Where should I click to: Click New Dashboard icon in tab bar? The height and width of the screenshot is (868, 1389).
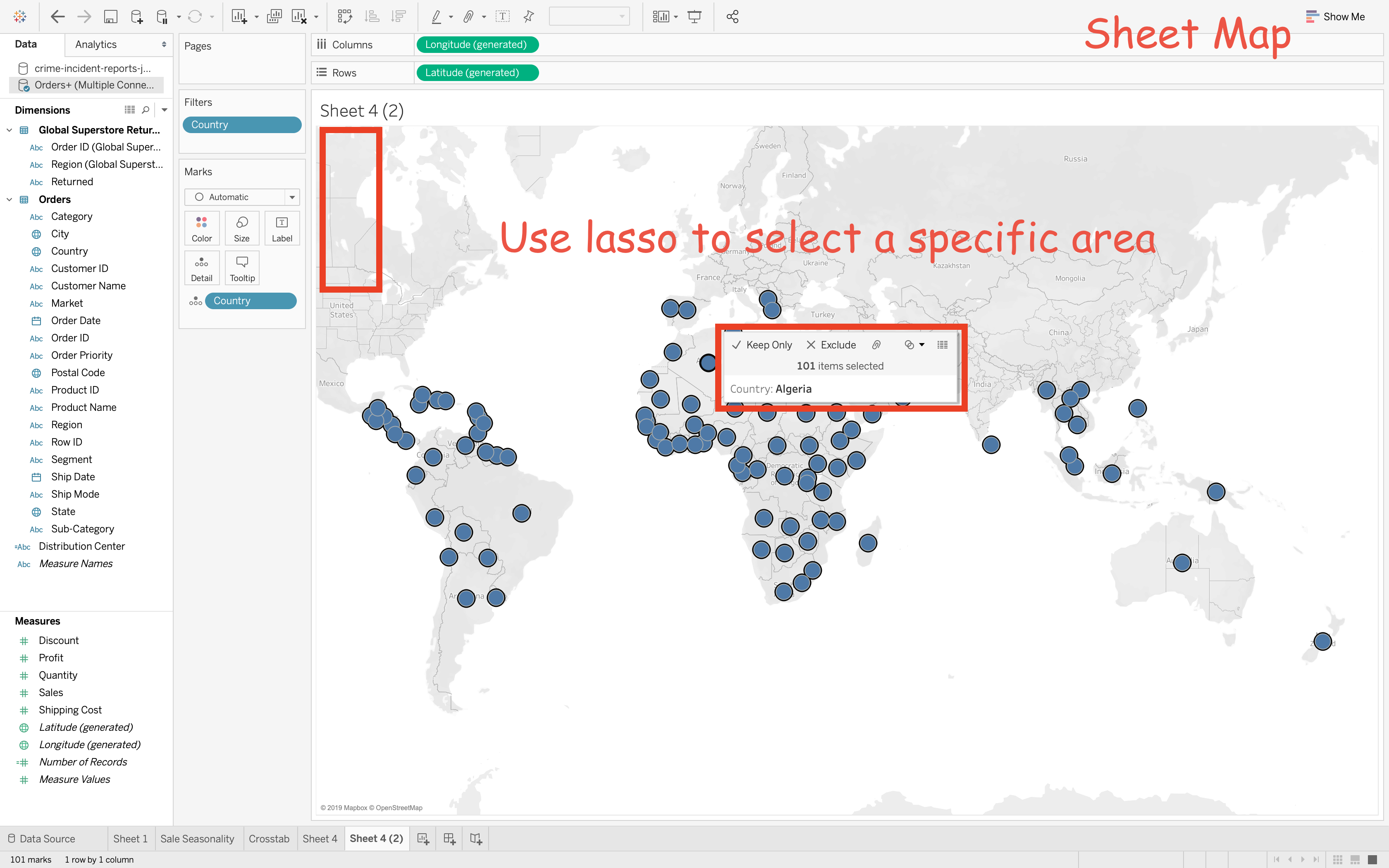(x=449, y=839)
